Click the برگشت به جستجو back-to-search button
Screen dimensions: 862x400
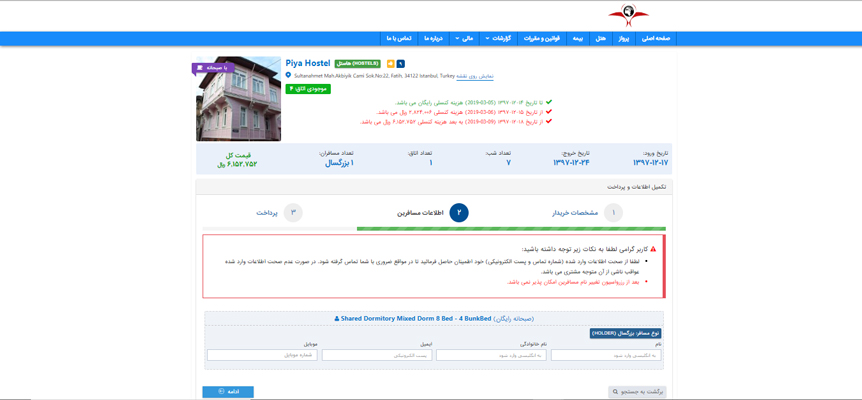point(636,392)
